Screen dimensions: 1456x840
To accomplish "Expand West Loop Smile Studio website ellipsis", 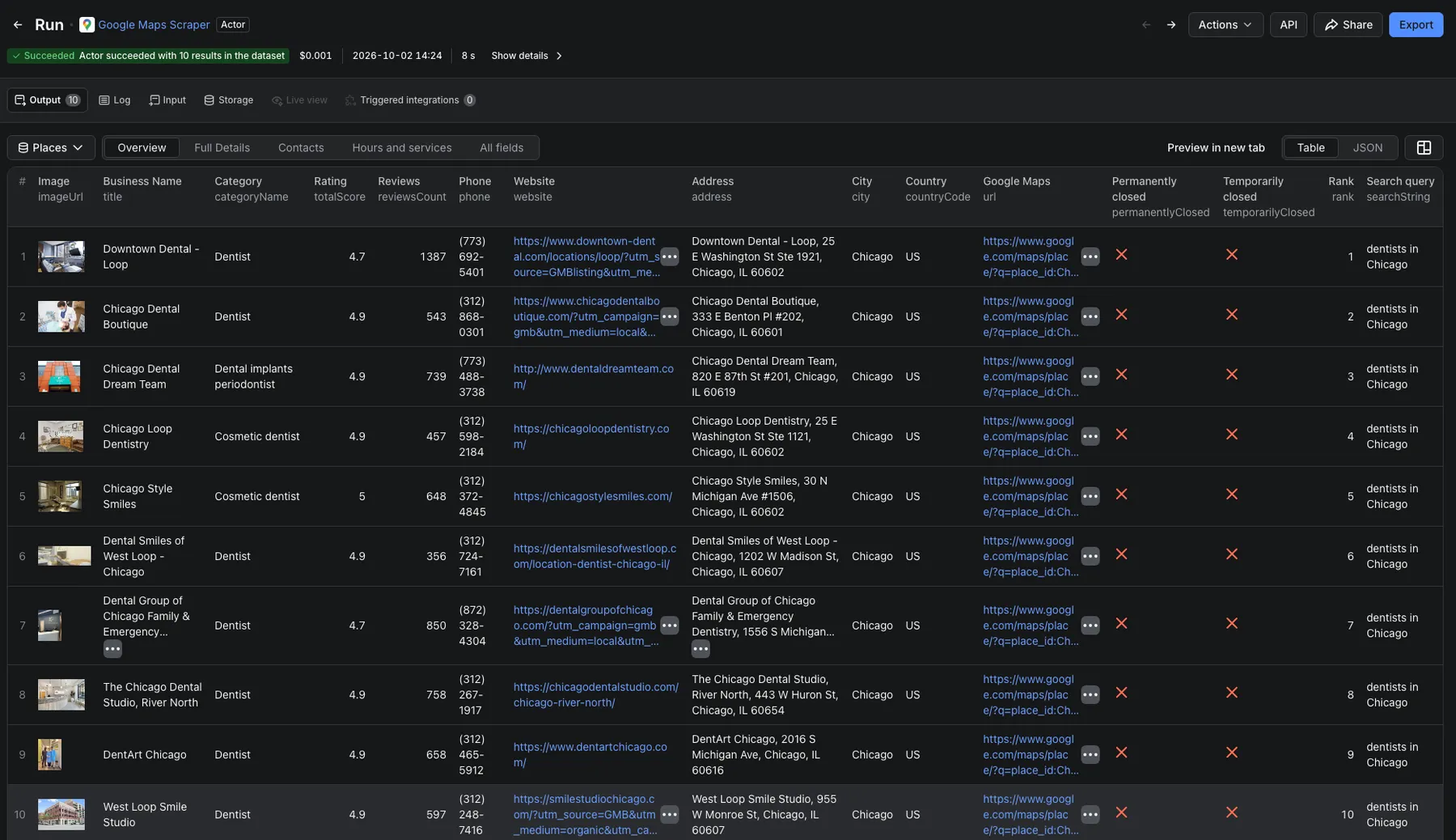I will 670,814.
